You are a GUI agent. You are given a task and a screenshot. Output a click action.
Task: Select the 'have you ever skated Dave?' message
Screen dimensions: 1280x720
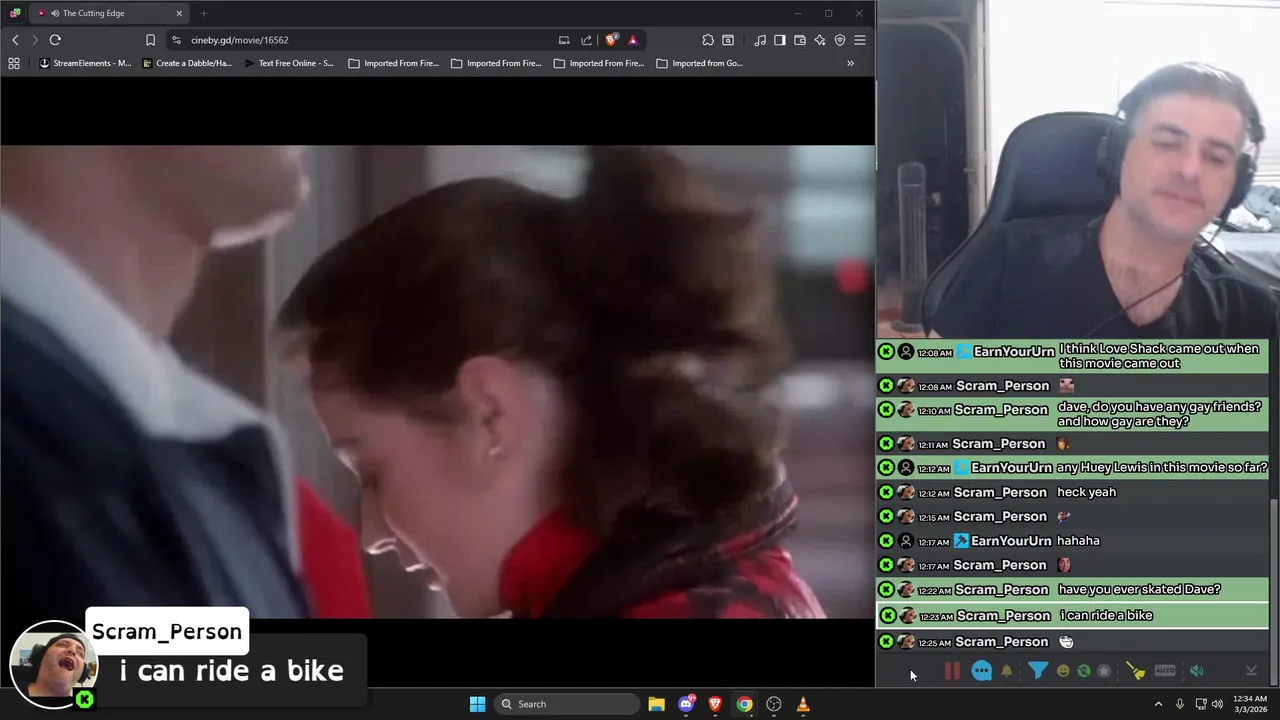click(1072, 589)
